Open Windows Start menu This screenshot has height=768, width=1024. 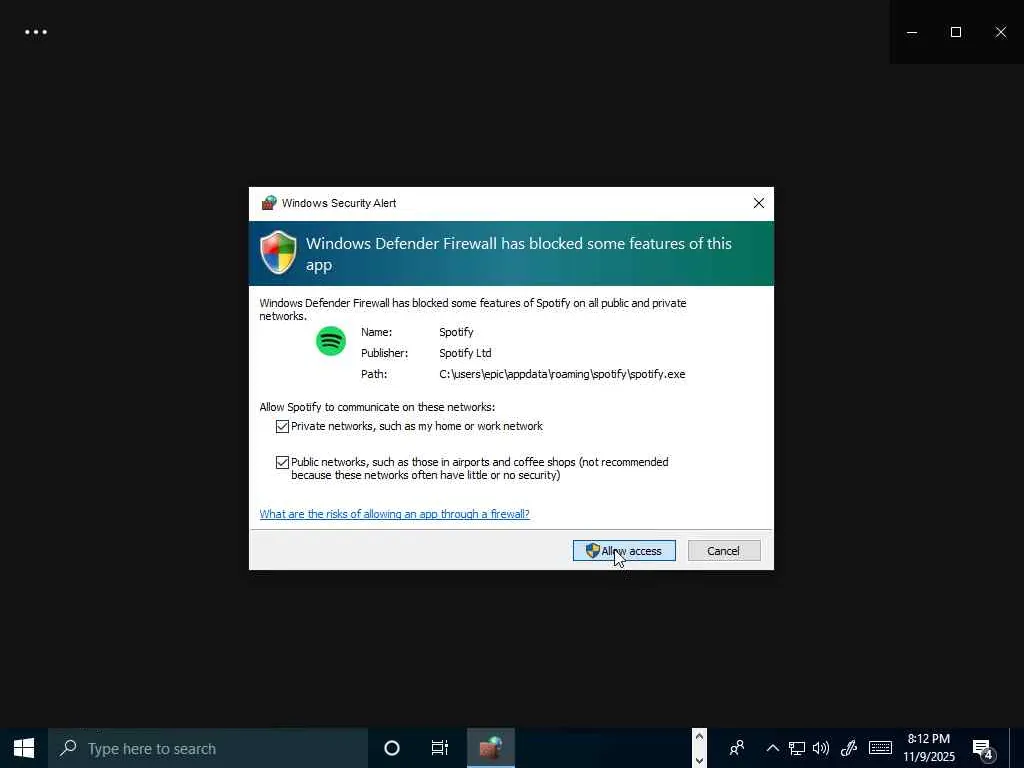point(24,748)
